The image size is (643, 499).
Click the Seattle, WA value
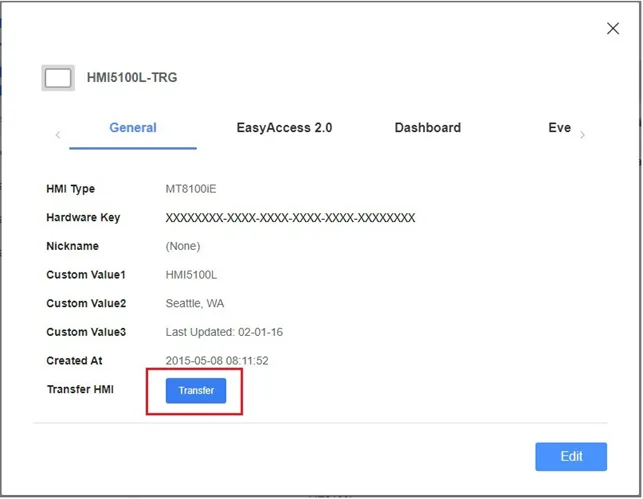[195, 303]
